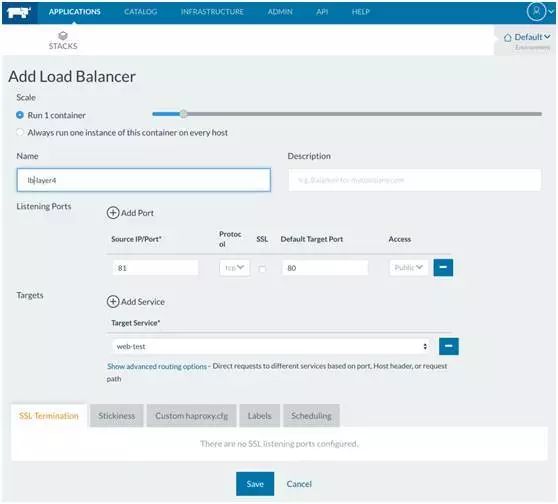Open the user avatar menu
The image size is (558, 504).
pos(536,11)
